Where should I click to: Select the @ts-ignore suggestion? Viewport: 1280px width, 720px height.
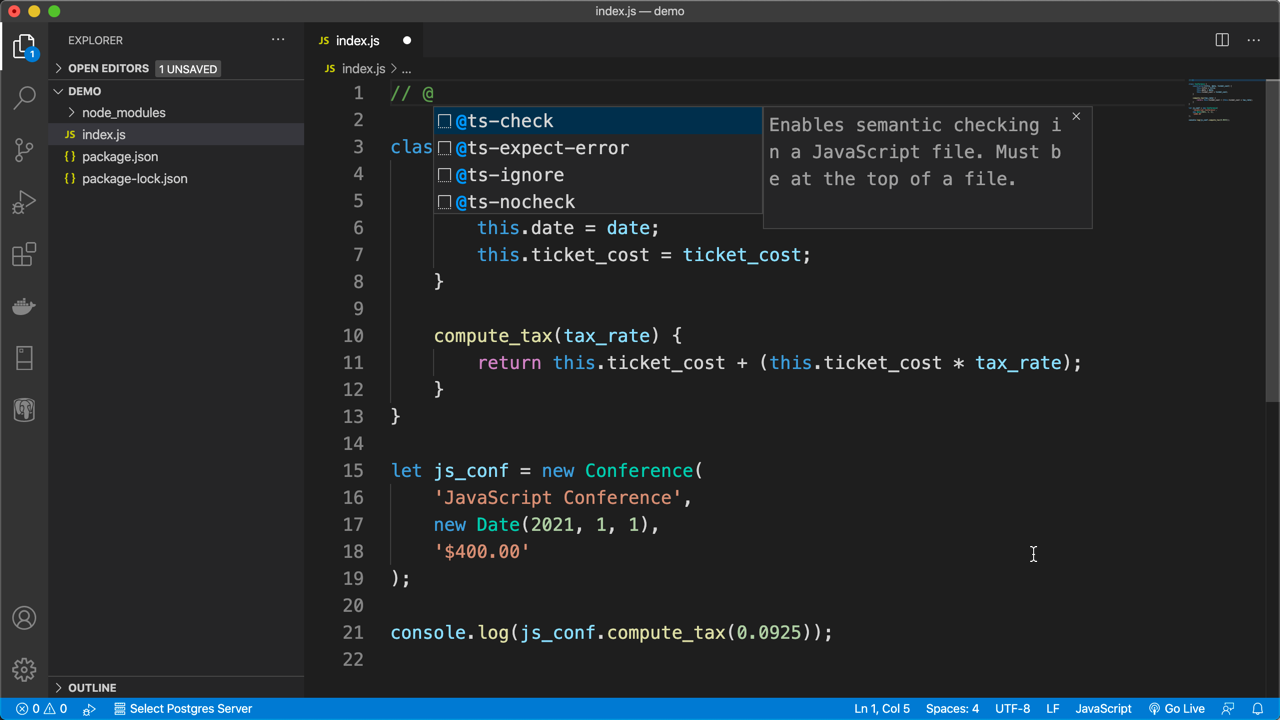(598, 175)
